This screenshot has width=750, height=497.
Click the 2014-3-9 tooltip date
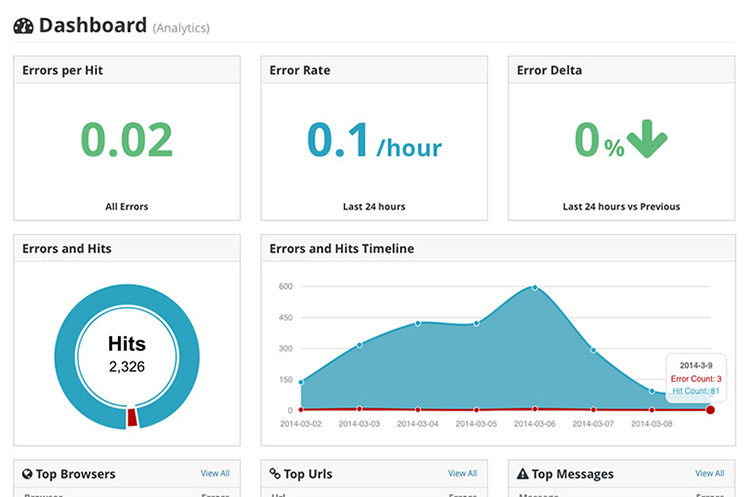696,365
